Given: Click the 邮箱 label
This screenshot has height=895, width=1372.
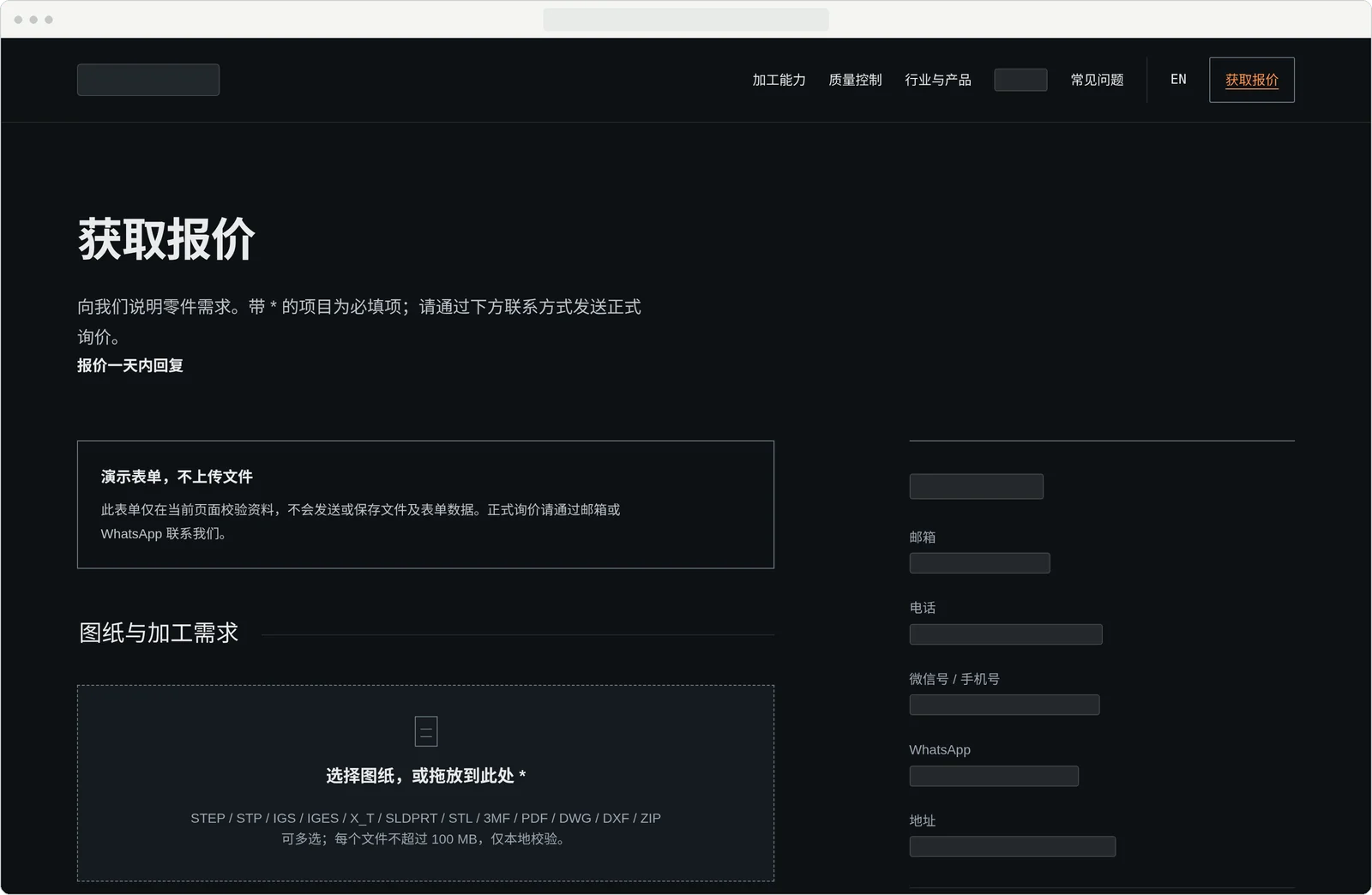Looking at the screenshot, I should pyautogui.click(x=923, y=537).
